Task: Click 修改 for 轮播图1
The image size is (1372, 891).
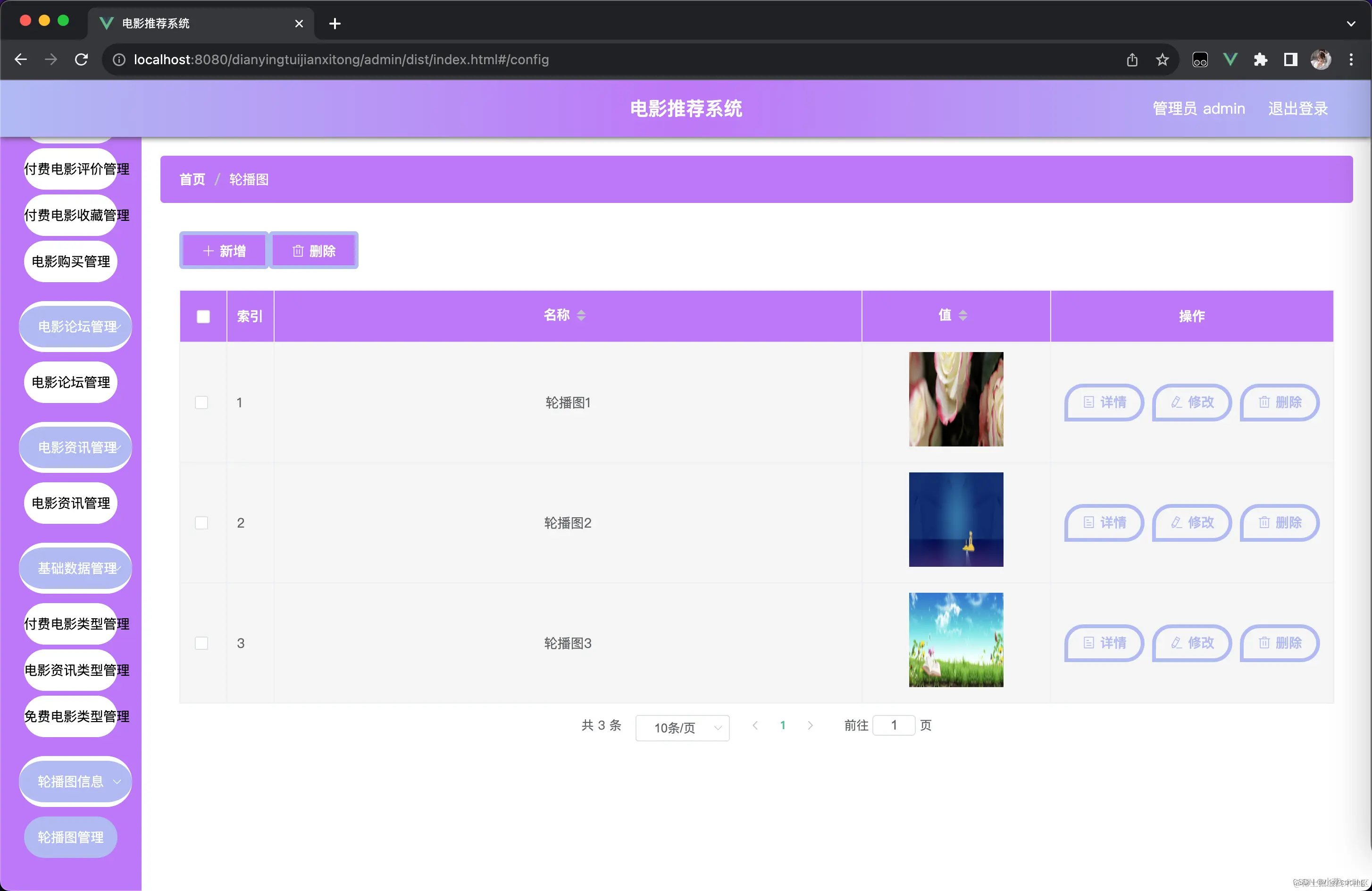Action: [x=1192, y=402]
